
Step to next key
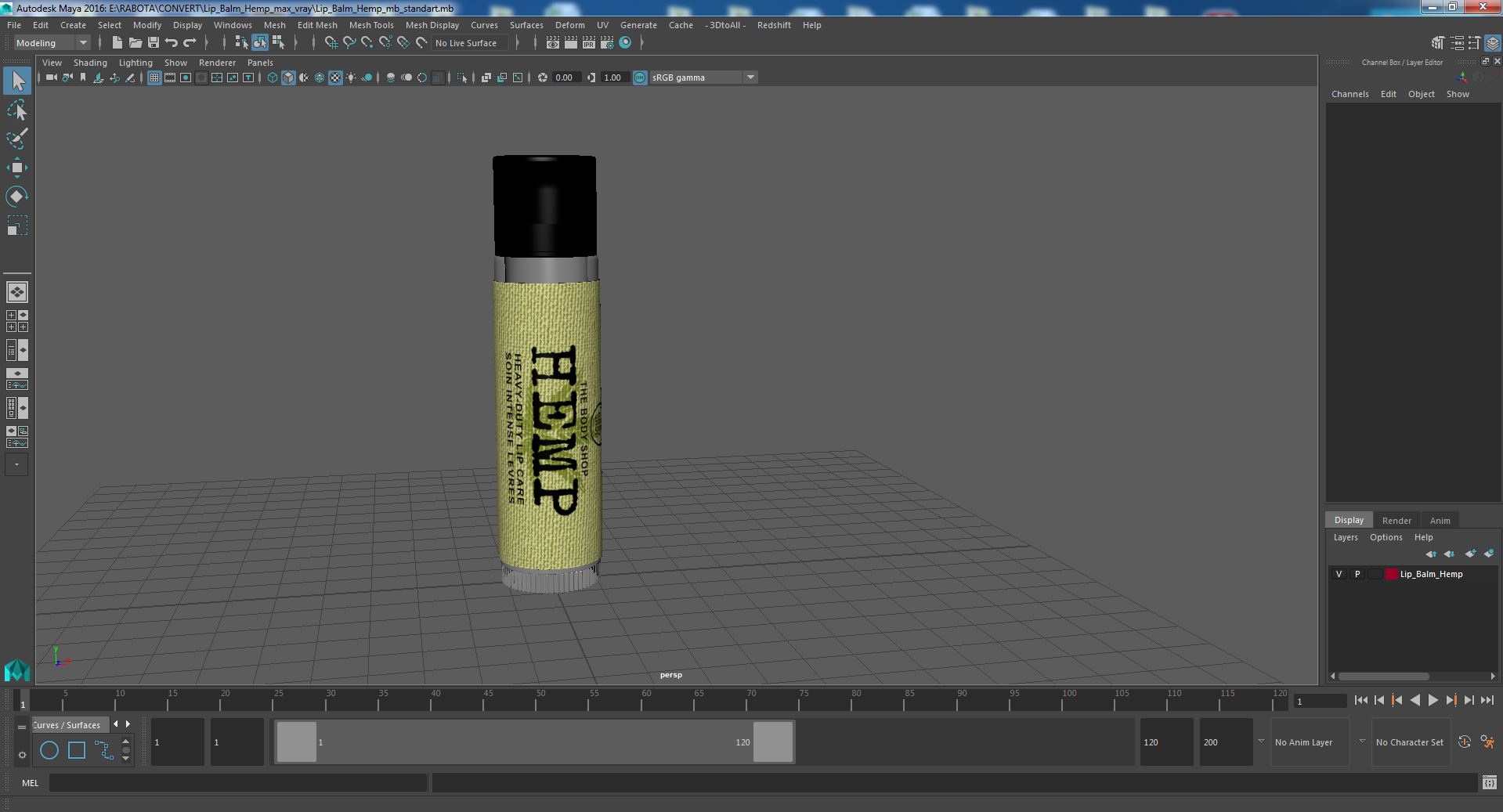click(1451, 701)
